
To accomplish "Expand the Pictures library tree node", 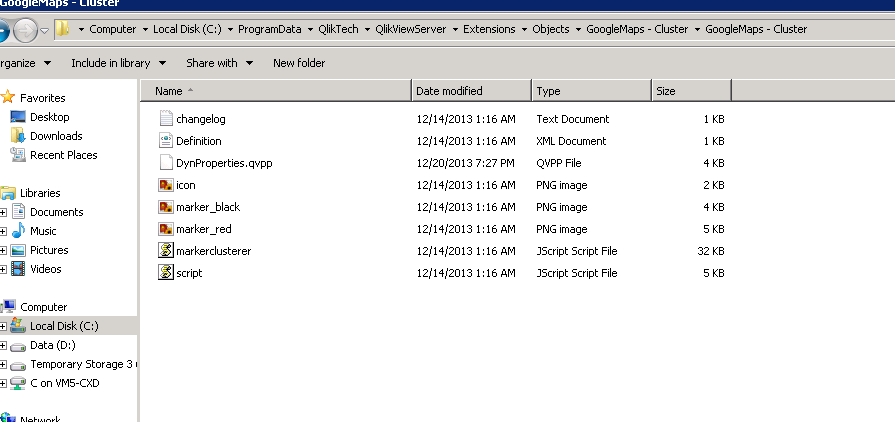I will coord(4,250).
